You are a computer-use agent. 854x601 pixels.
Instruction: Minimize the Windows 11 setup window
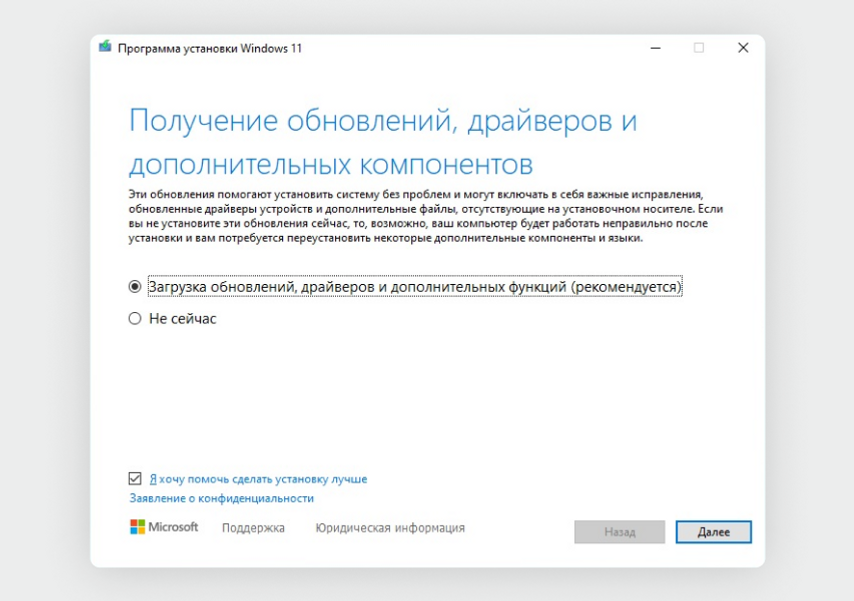tap(656, 48)
